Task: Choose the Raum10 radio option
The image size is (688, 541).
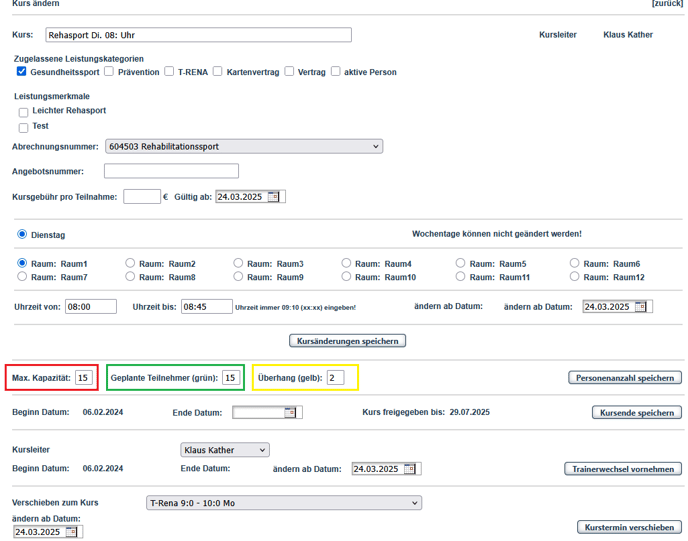Action: click(346, 276)
